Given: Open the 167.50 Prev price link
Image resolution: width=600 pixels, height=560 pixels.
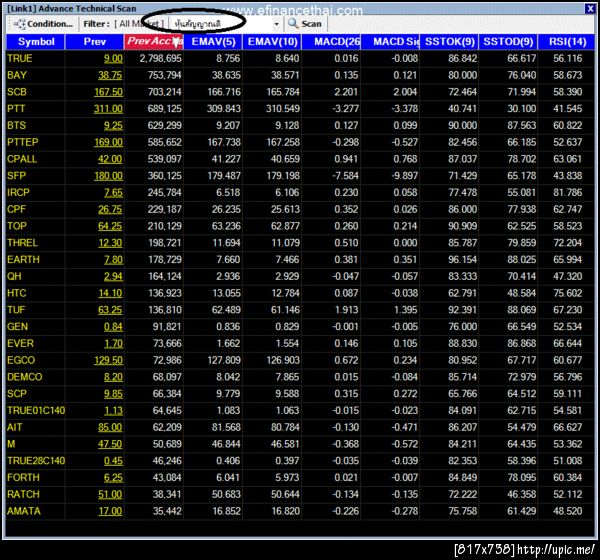Looking at the screenshot, I should [108, 93].
